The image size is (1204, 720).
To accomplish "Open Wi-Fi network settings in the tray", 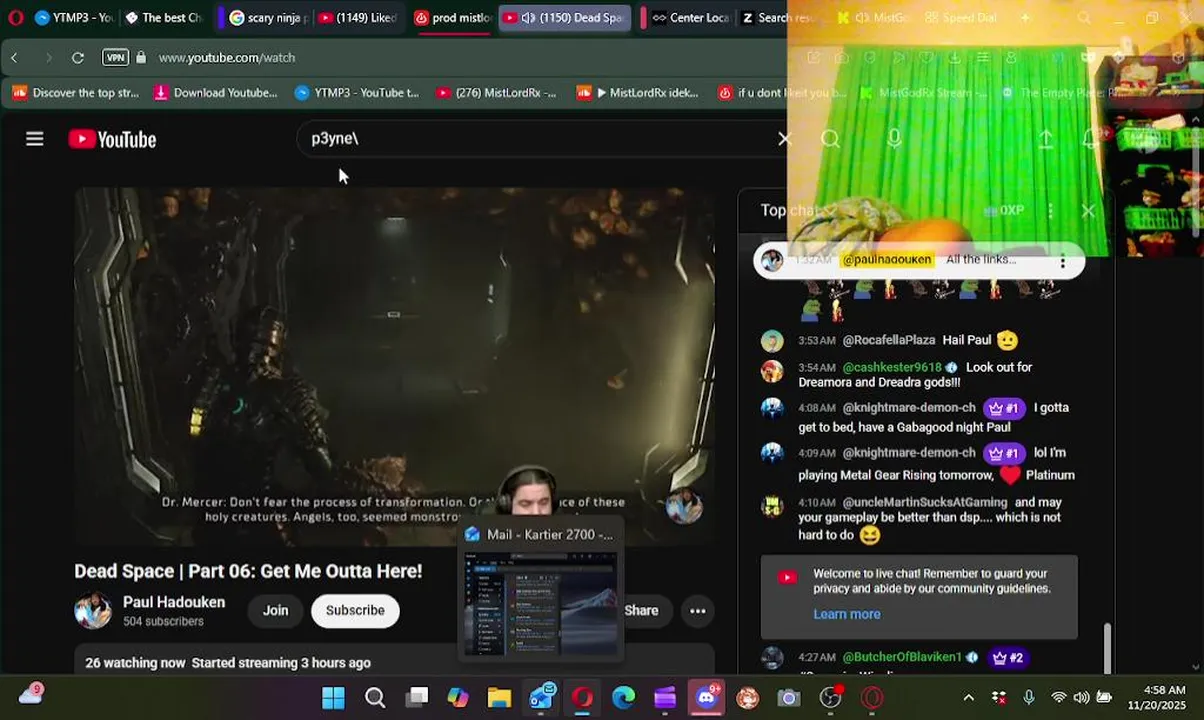I will coord(1058,697).
